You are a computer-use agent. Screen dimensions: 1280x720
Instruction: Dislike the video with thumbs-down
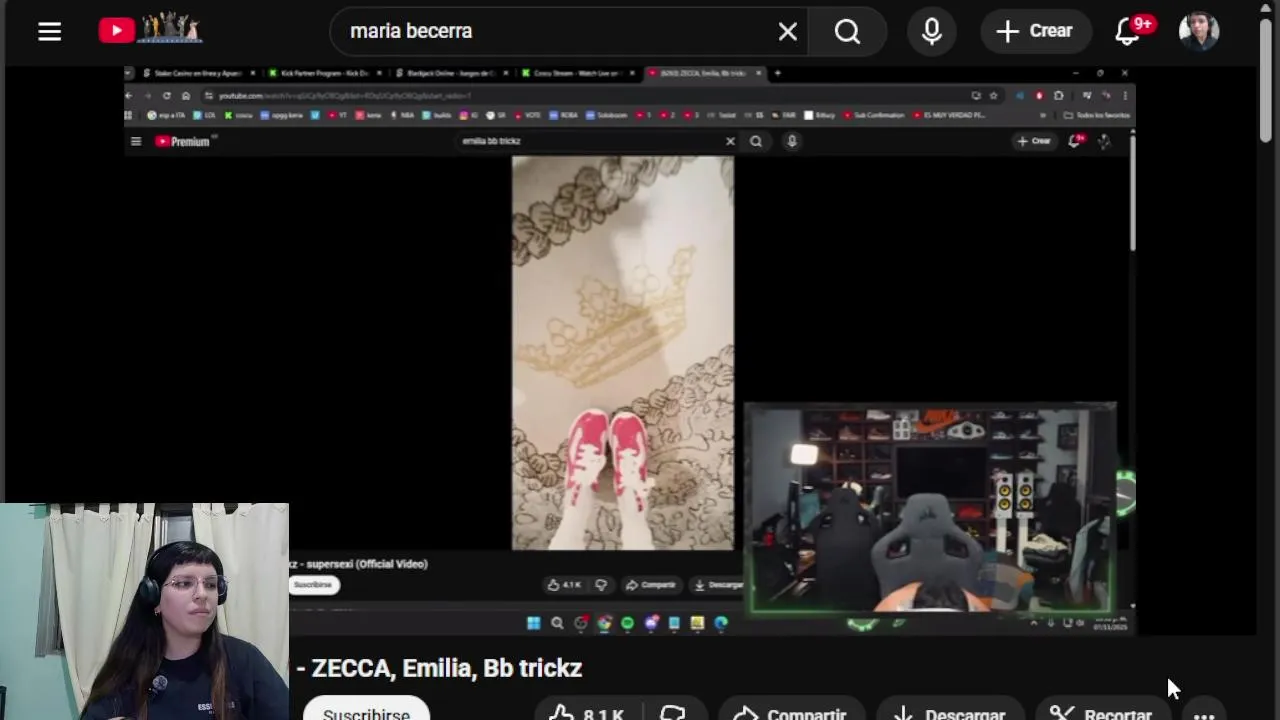coord(673,711)
